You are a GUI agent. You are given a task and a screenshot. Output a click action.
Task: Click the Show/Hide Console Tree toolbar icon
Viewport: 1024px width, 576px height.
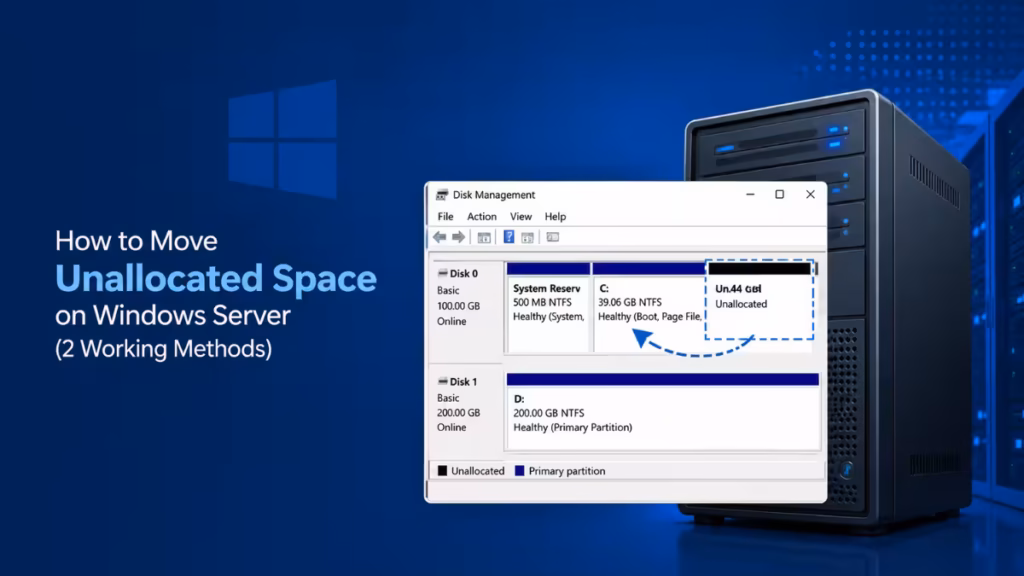484,238
